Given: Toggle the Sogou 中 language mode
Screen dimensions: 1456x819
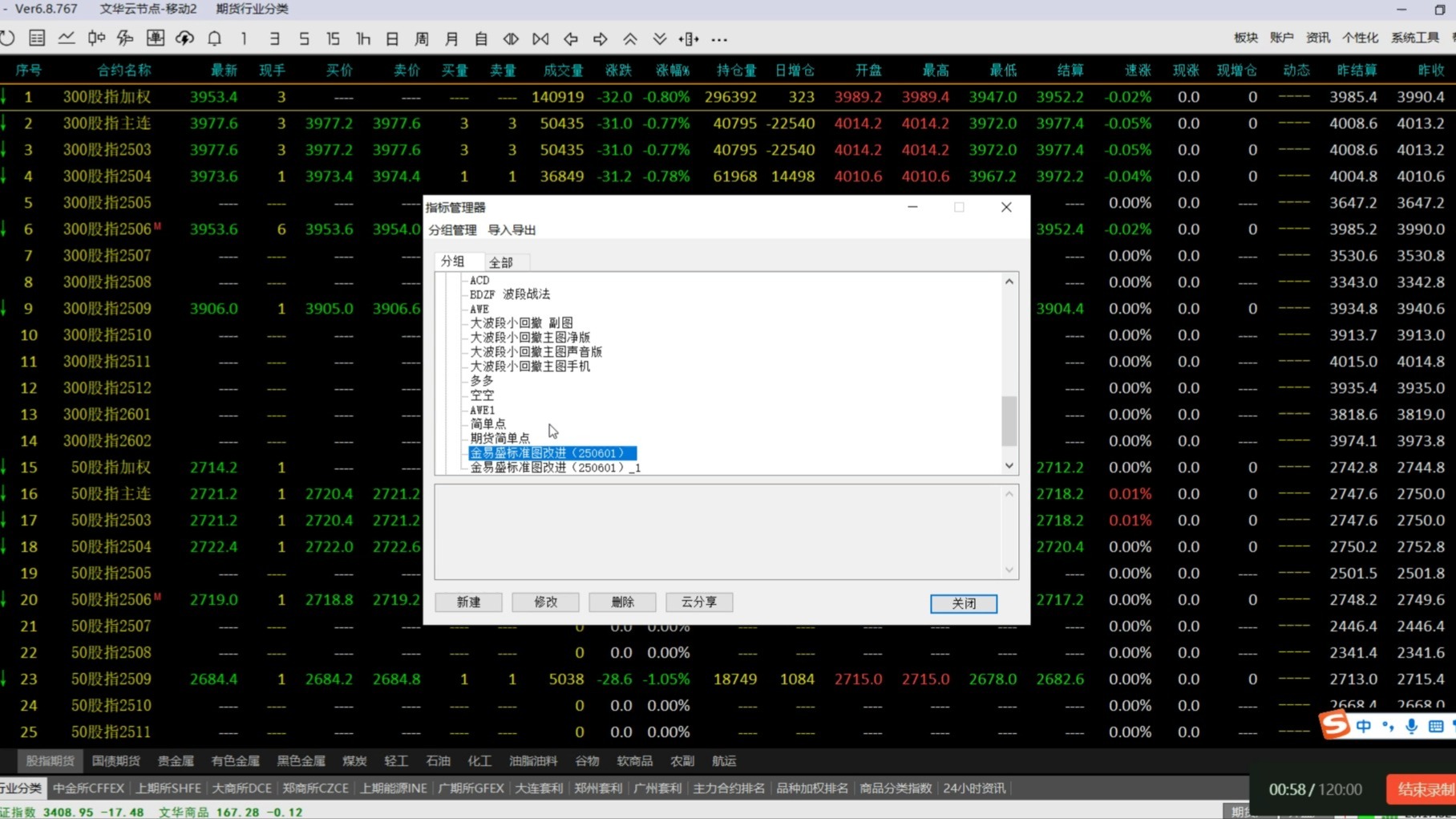Looking at the screenshot, I should point(1364,726).
